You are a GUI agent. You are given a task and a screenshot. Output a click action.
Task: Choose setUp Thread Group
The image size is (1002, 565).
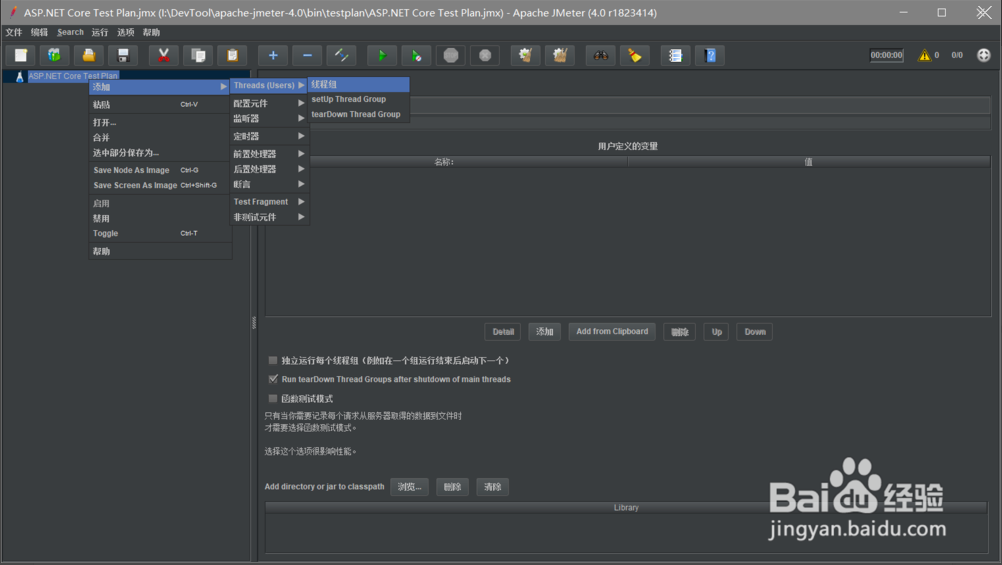tap(358, 99)
